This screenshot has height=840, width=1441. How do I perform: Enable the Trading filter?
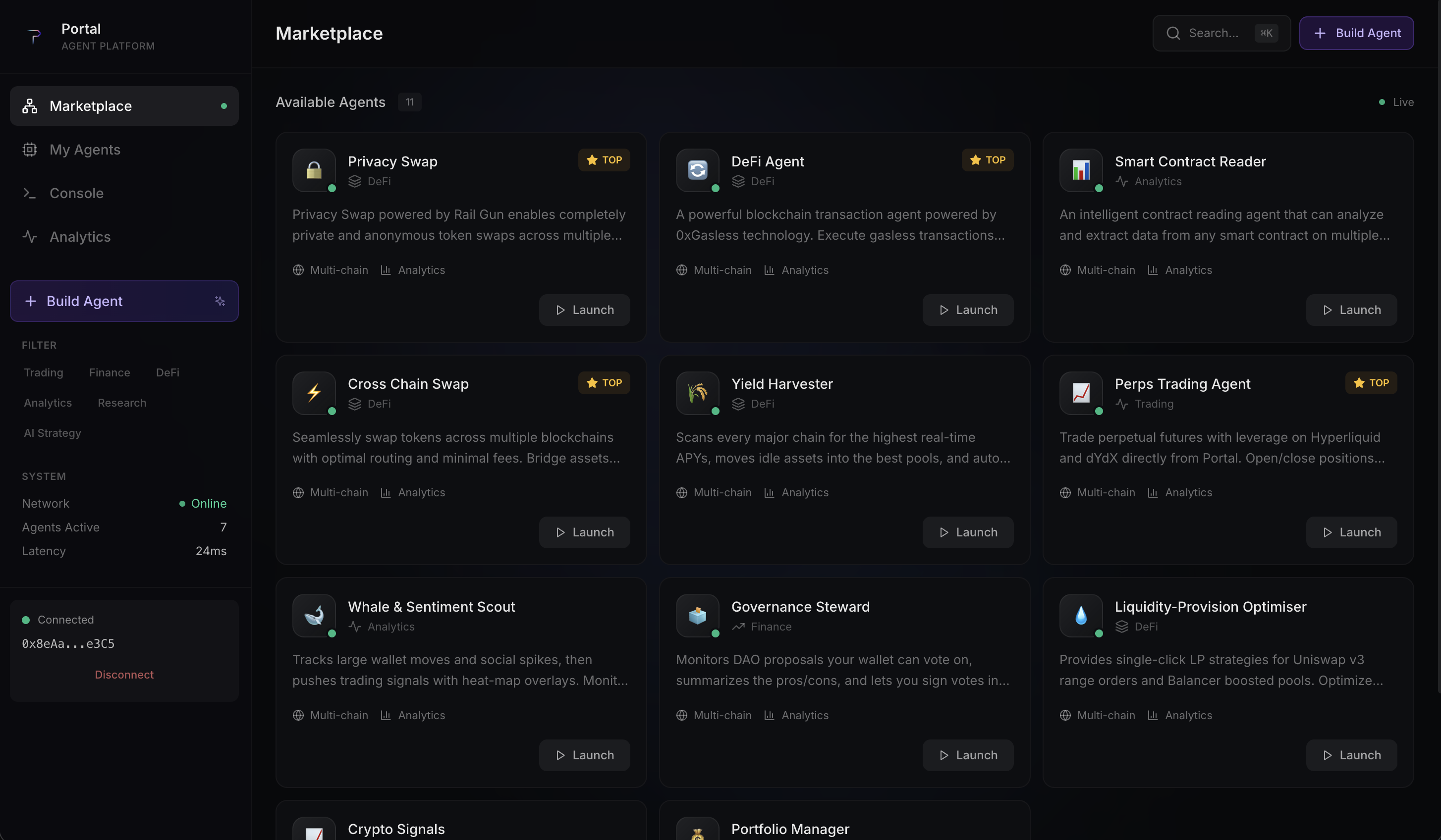43,372
